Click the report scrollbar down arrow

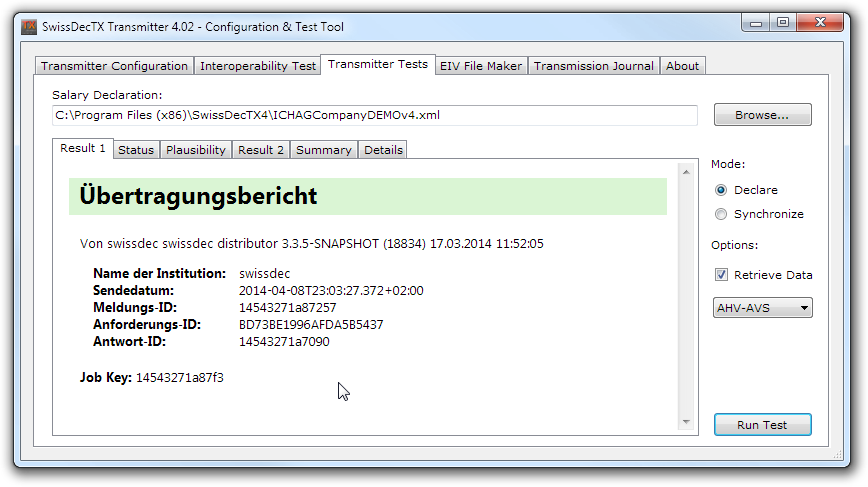click(686, 423)
